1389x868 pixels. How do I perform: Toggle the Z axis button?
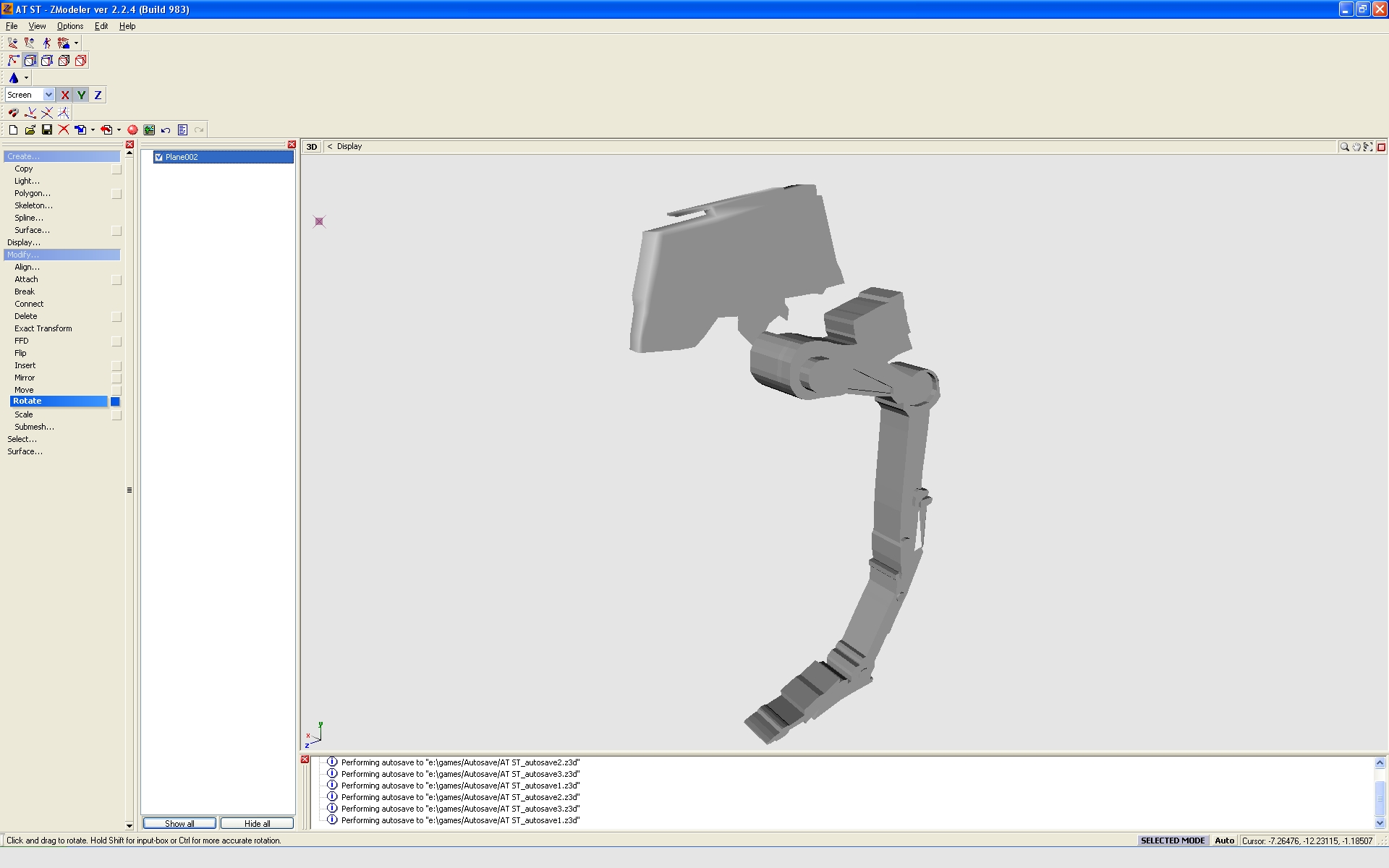98,95
